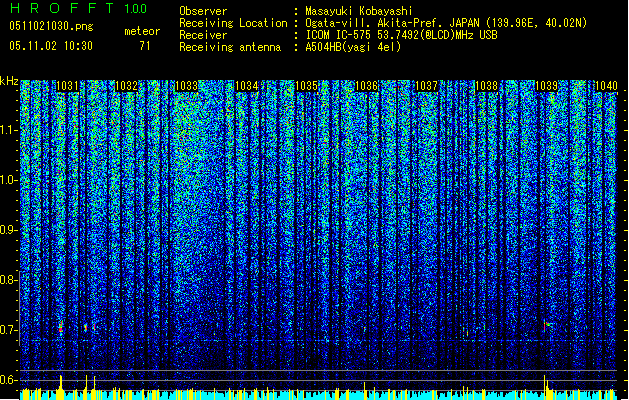
Task: Click antenna value A504HB(yagi 4el)
Action: pos(353,47)
